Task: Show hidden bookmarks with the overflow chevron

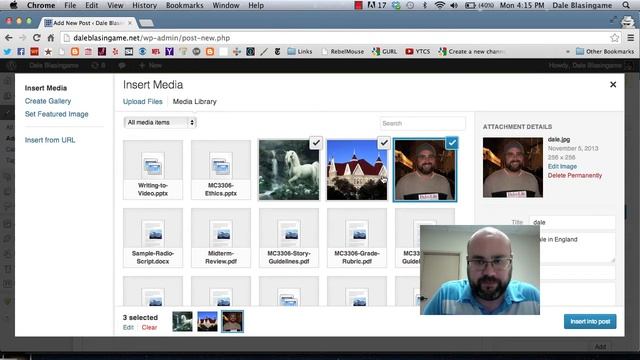Action: 567,51
